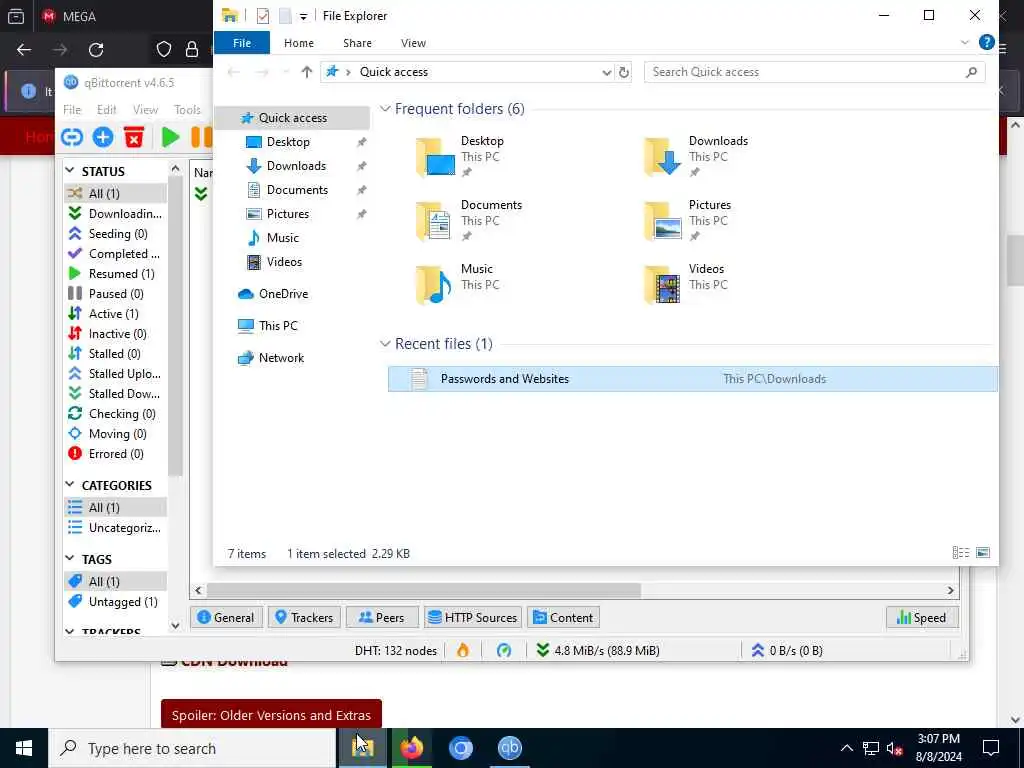Open qBittorrent View menu
Image resolution: width=1024 pixels, height=768 pixels.
coord(145,110)
